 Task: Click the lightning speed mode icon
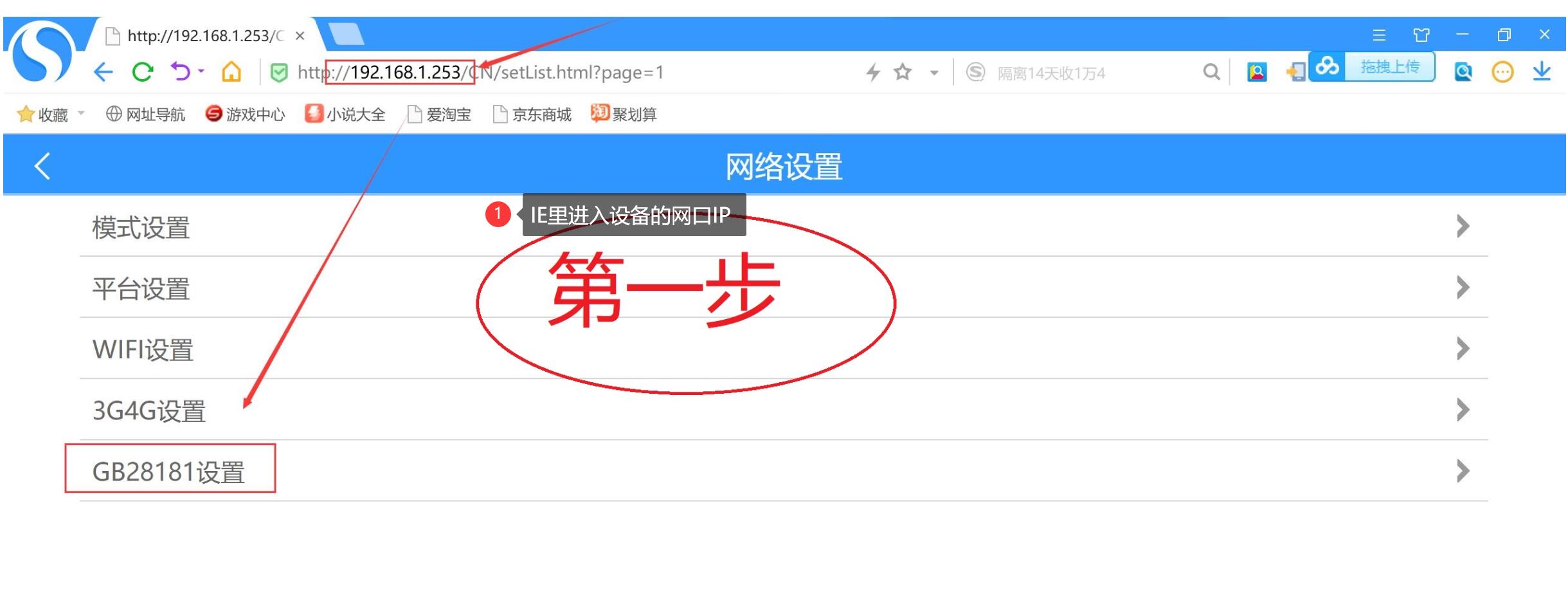872,71
